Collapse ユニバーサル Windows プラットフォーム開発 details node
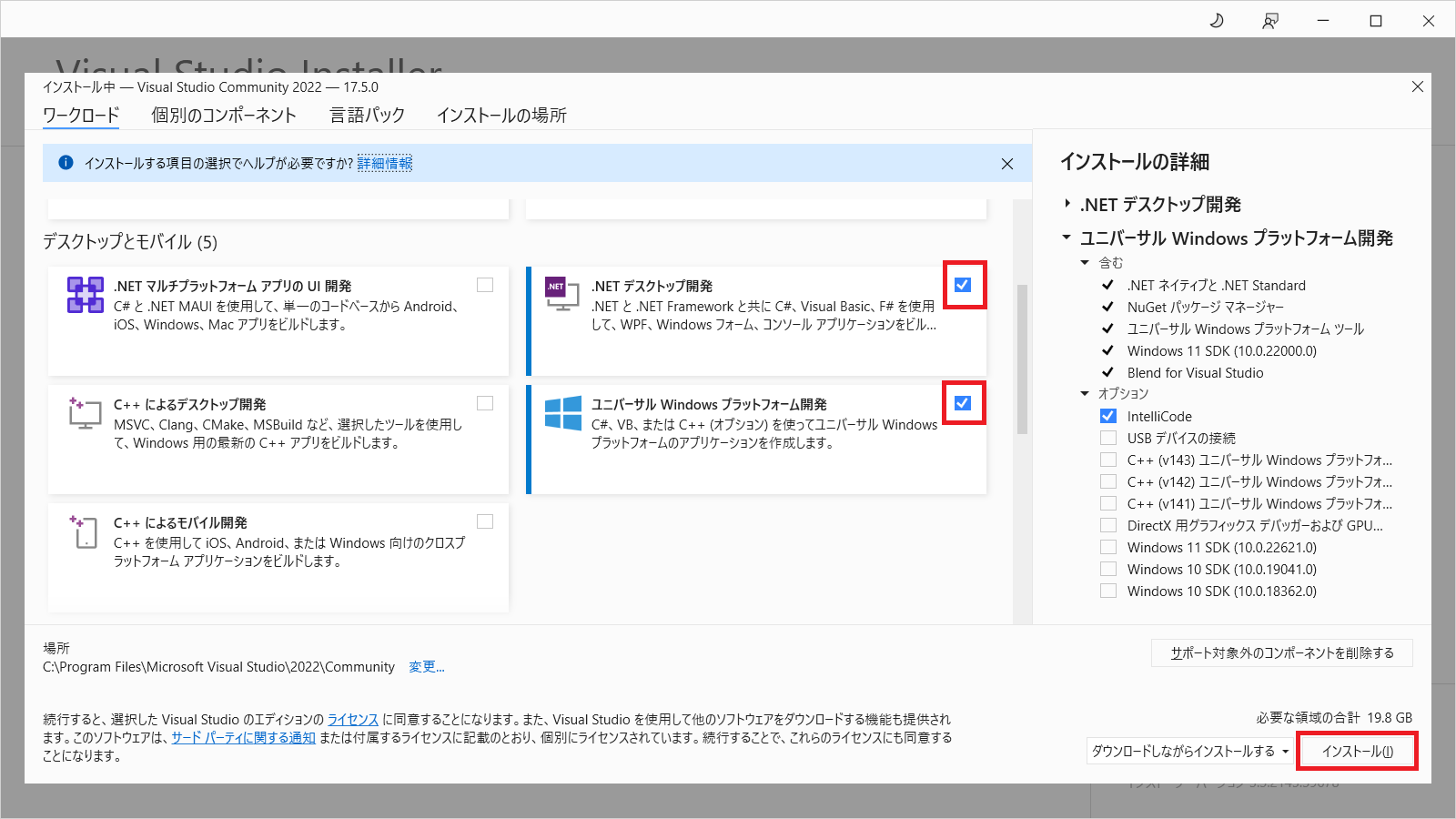 (1067, 238)
